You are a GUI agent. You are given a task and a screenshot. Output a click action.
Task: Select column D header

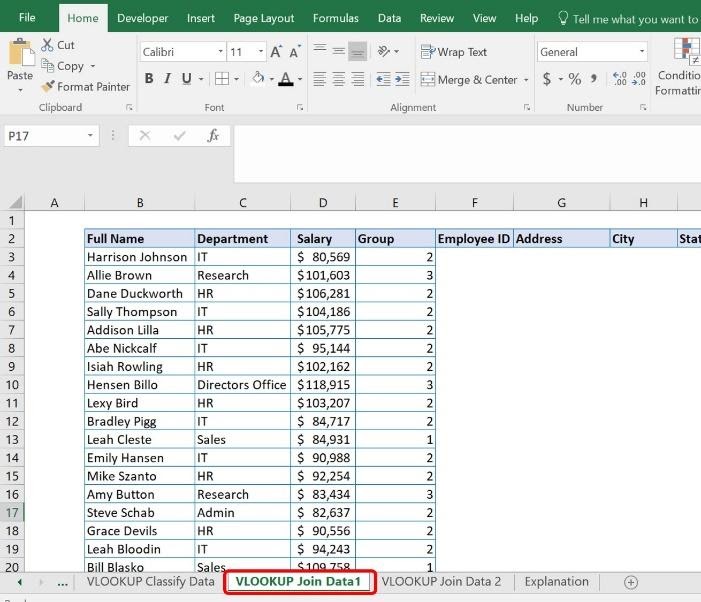pos(323,203)
